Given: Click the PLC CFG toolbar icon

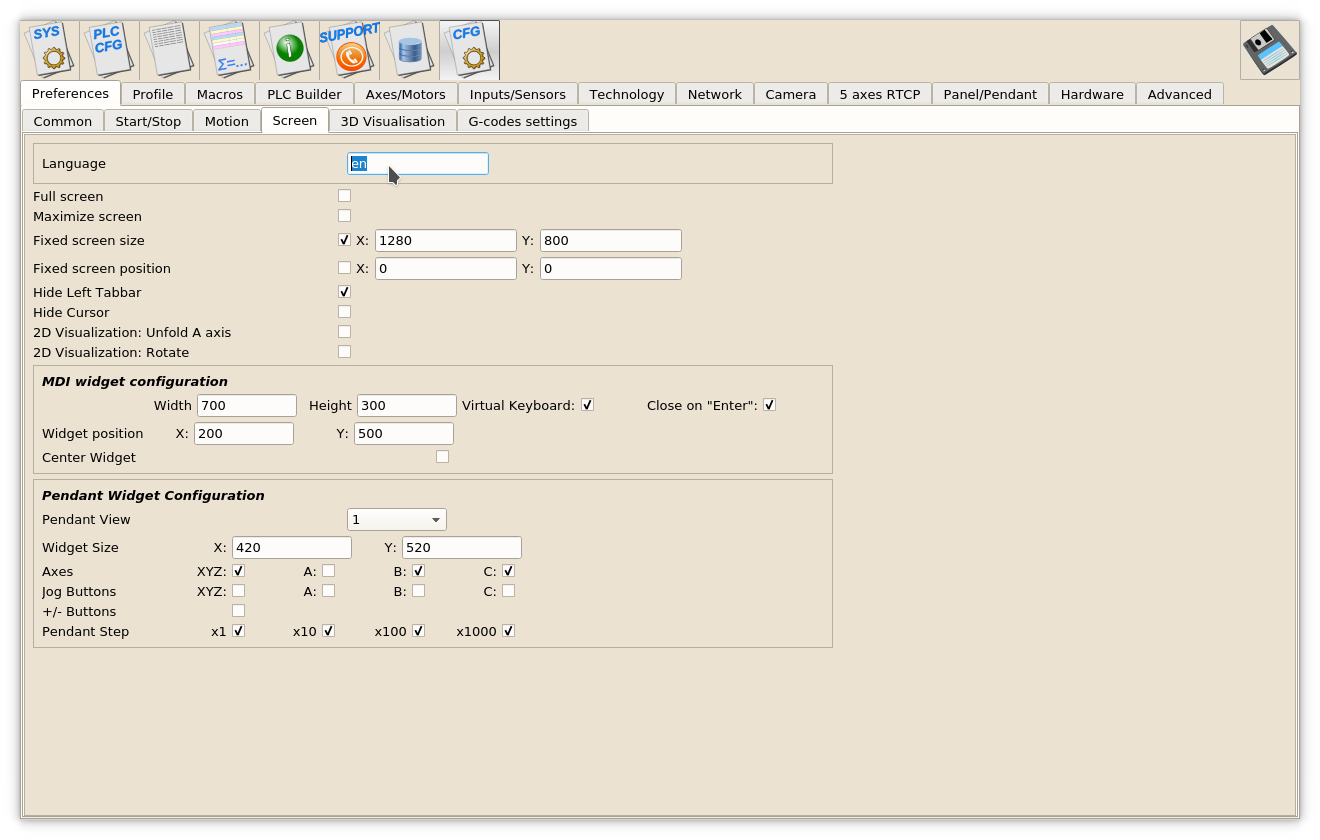Looking at the screenshot, I should (x=109, y=50).
